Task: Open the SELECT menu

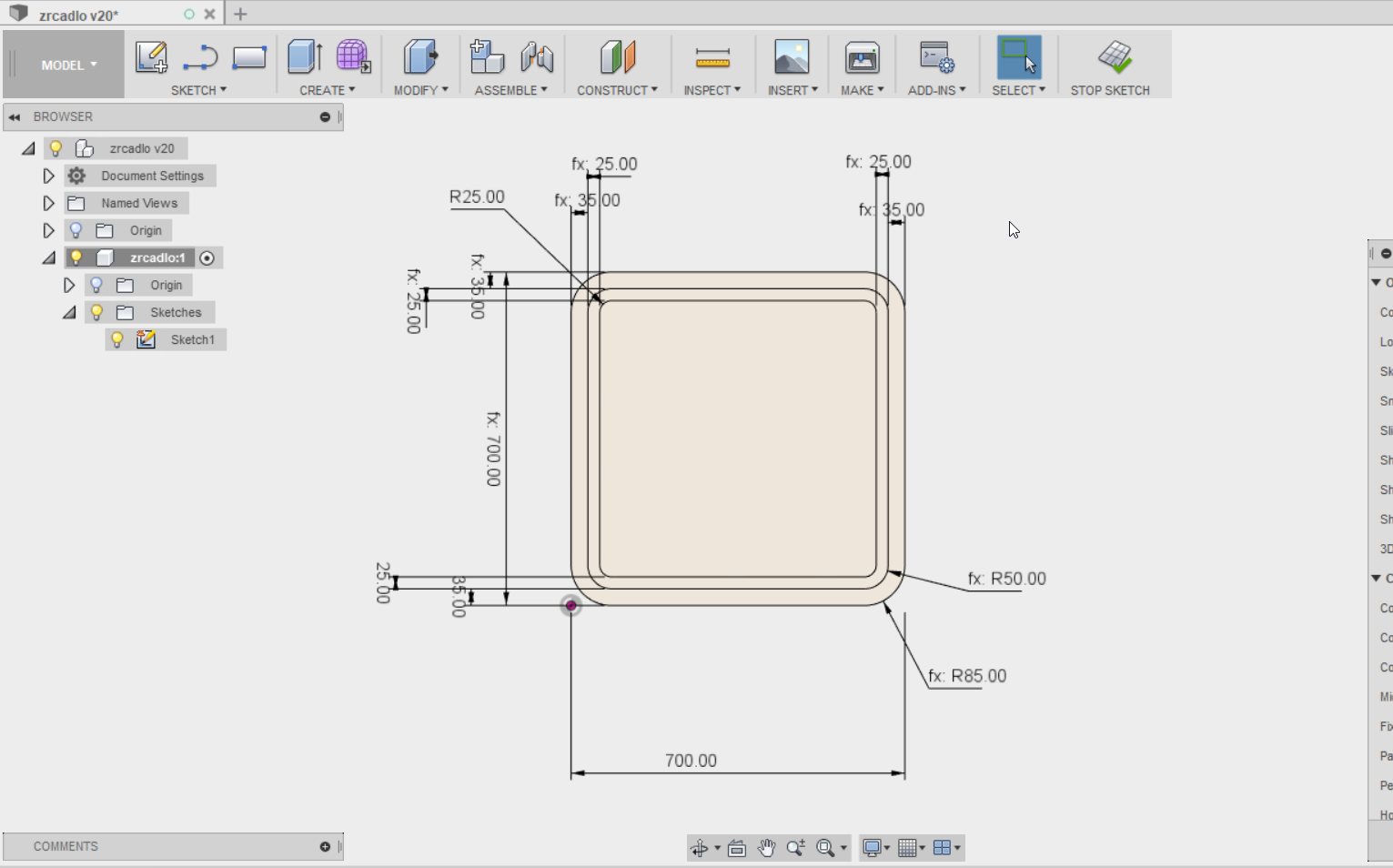Action: 1018,90
